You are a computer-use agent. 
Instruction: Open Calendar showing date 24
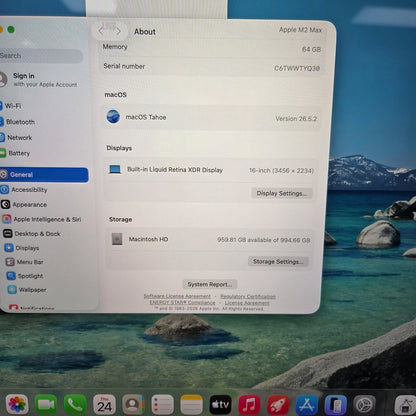pos(104,405)
